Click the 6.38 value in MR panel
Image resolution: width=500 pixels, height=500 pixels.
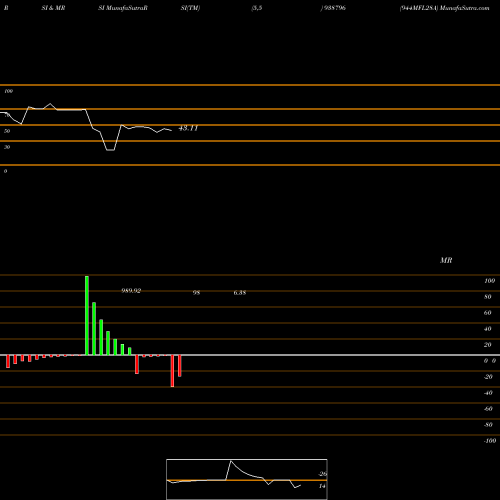240,293
